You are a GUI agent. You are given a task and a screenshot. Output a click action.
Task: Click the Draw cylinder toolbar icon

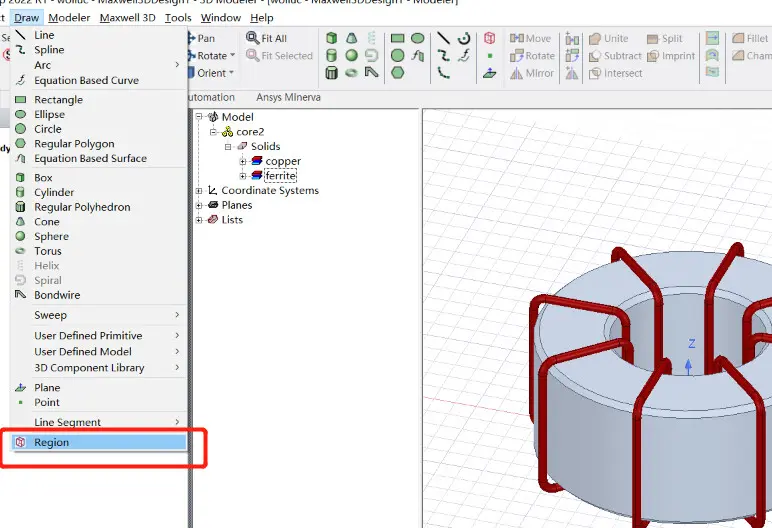pyautogui.click(x=332, y=55)
